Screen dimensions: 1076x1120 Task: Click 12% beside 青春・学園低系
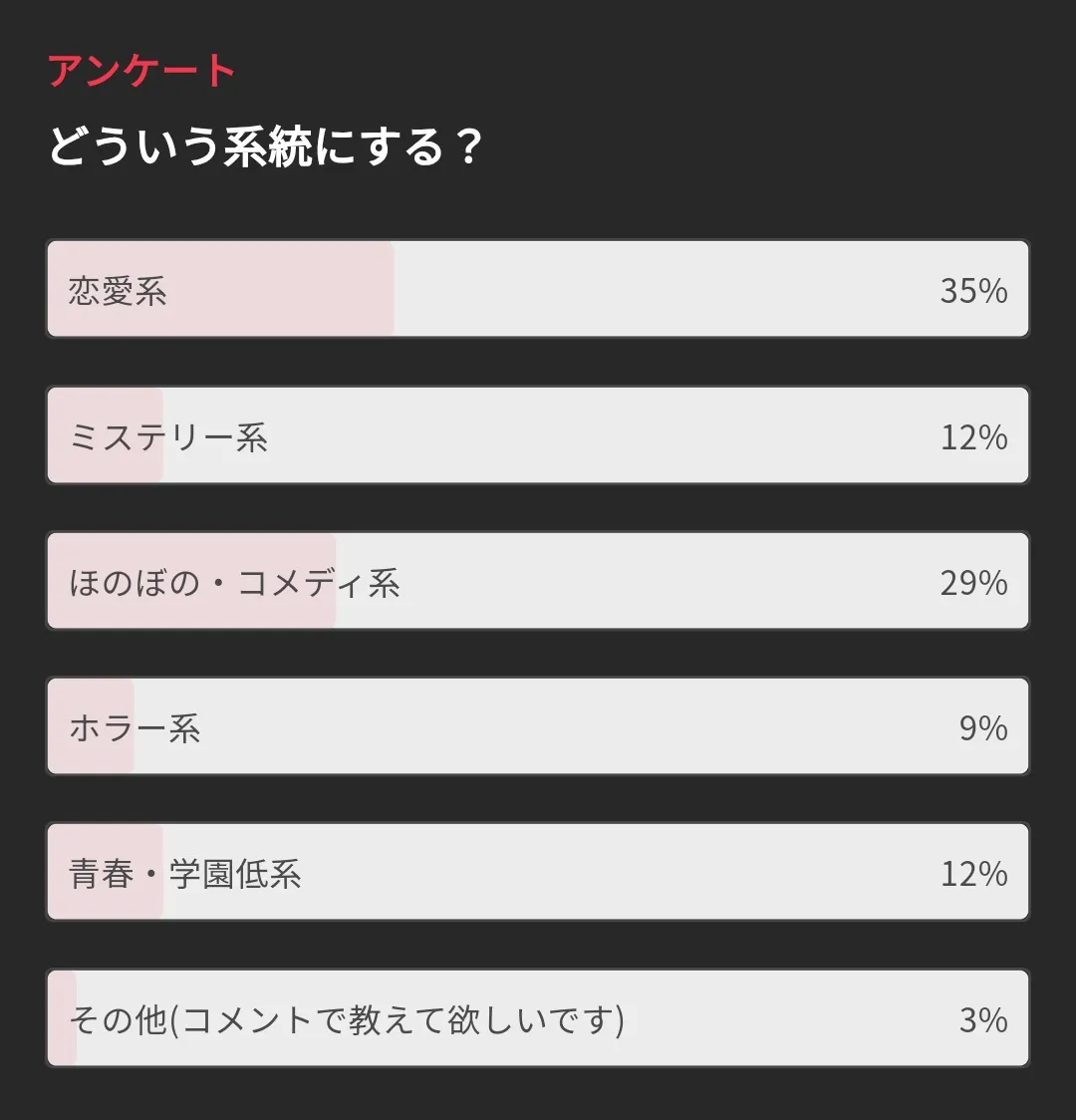tap(974, 874)
